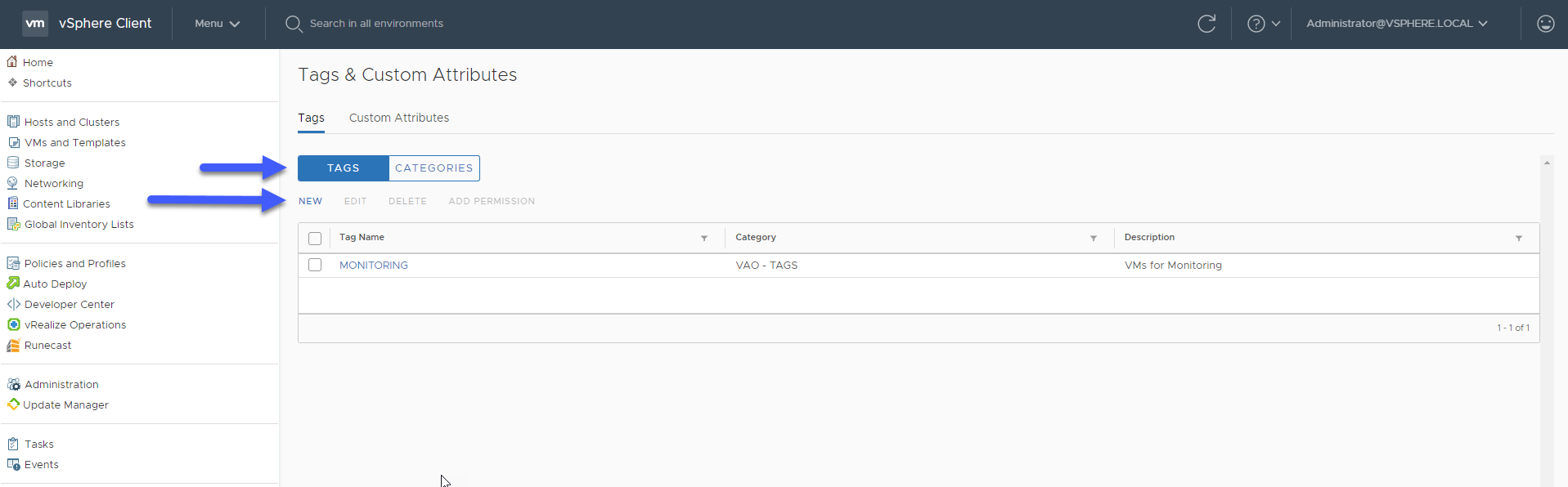Click the vRealize Operations icon
1568x487 pixels.
13,324
